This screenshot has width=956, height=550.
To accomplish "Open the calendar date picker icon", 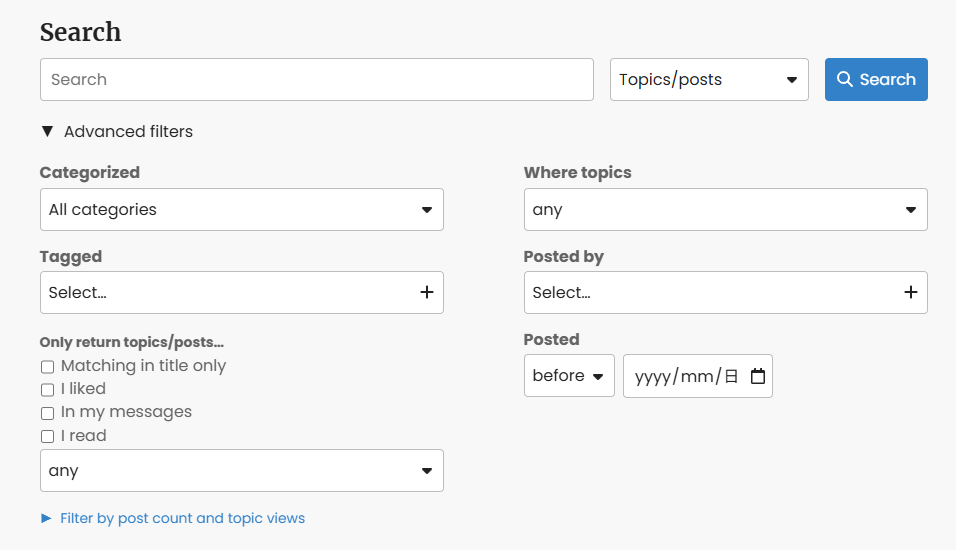I will coord(757,376).
